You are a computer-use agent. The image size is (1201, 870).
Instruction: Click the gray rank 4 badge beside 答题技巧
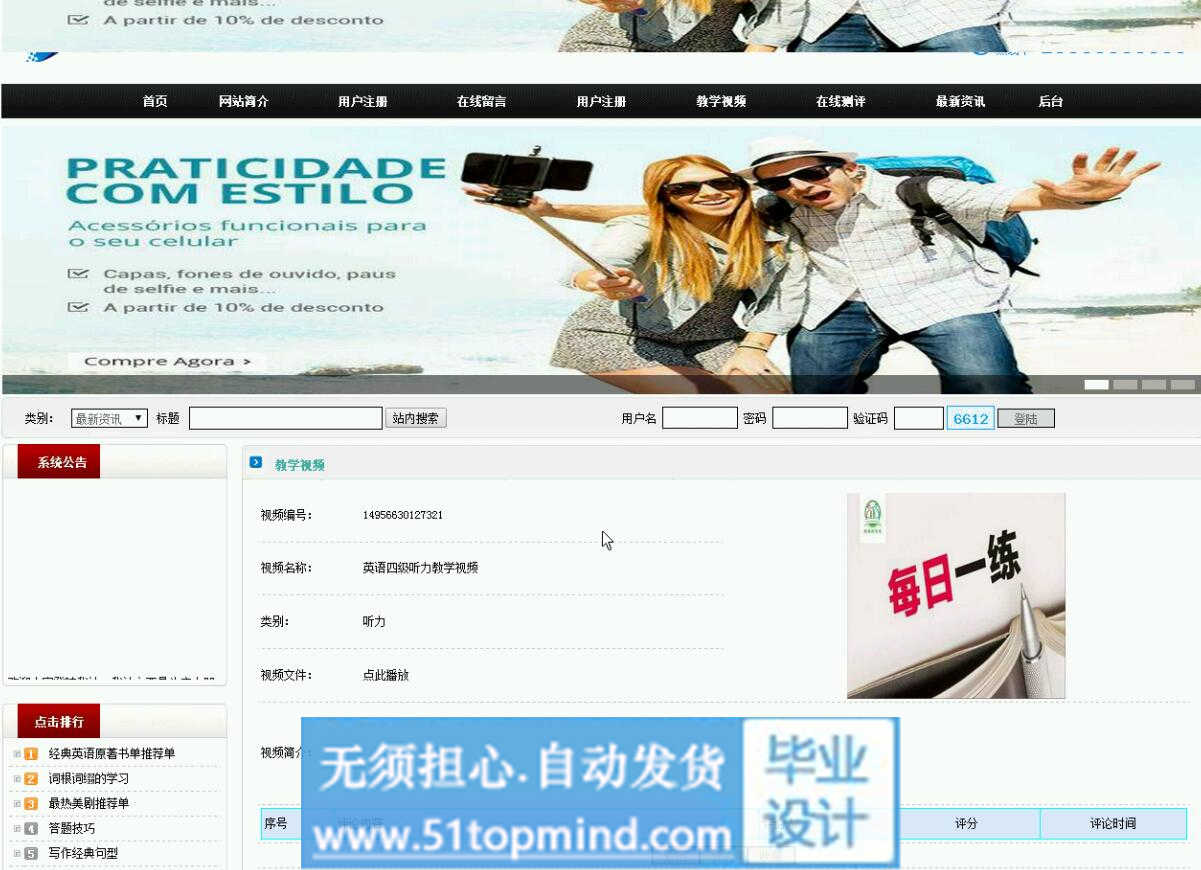pos(31,829)
